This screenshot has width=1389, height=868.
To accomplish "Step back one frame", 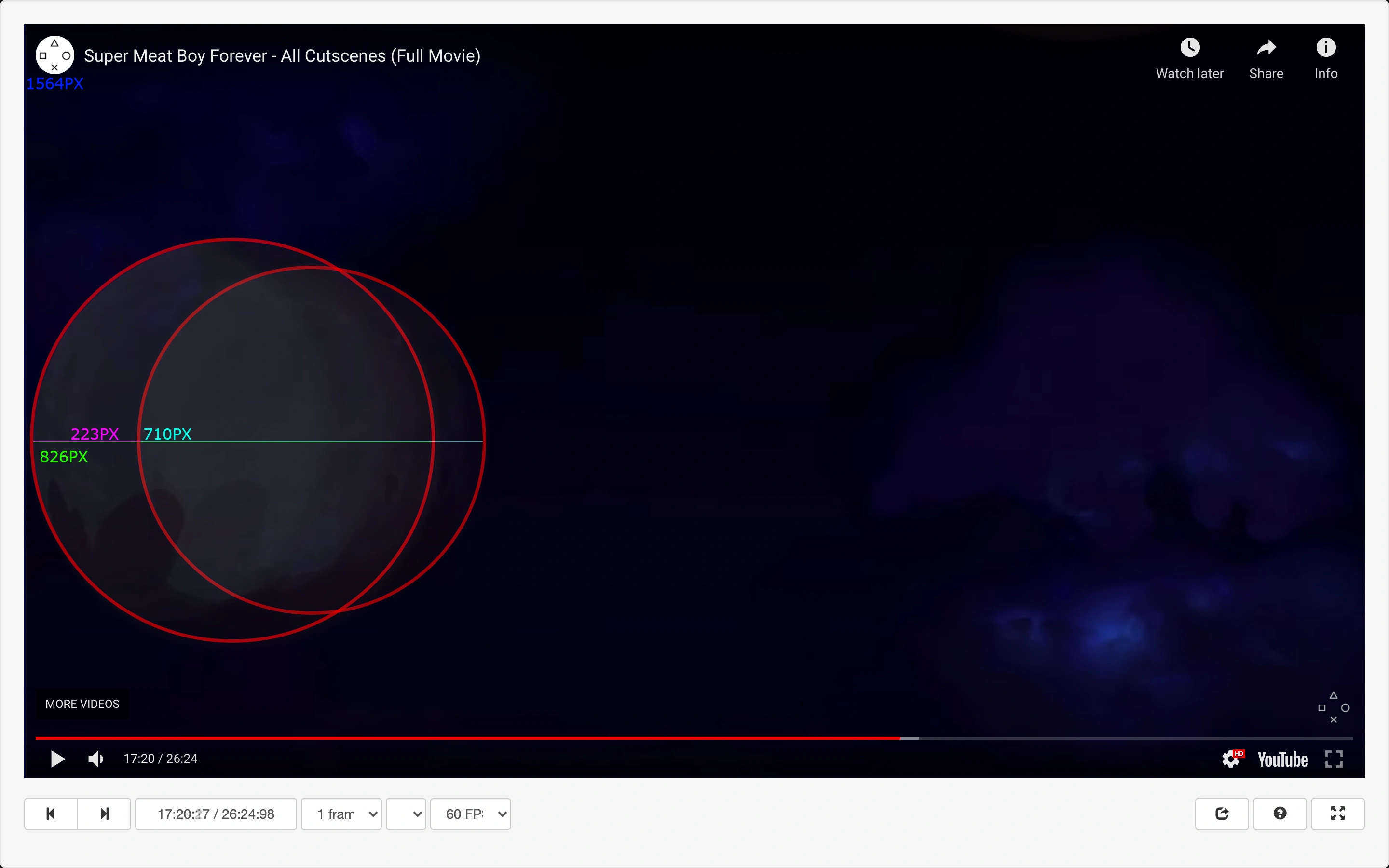I will pyautogui.click(x=51, y=814).
